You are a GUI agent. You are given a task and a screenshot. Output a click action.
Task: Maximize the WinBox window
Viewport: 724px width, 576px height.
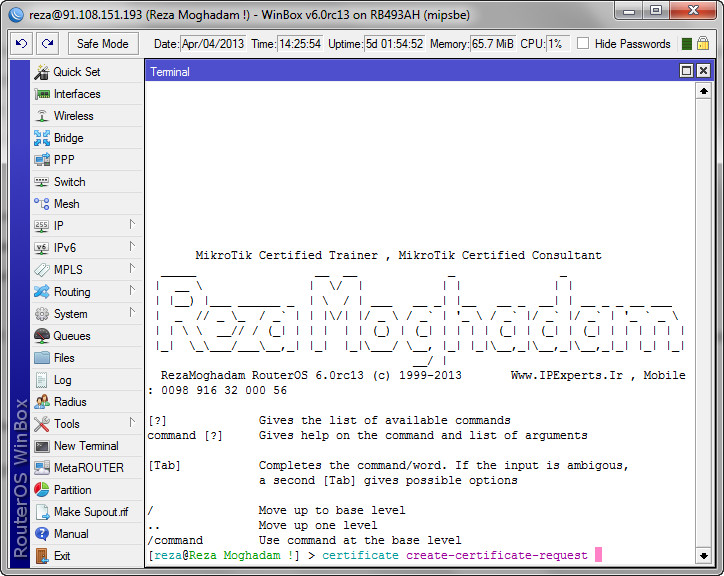coord(656,11)
